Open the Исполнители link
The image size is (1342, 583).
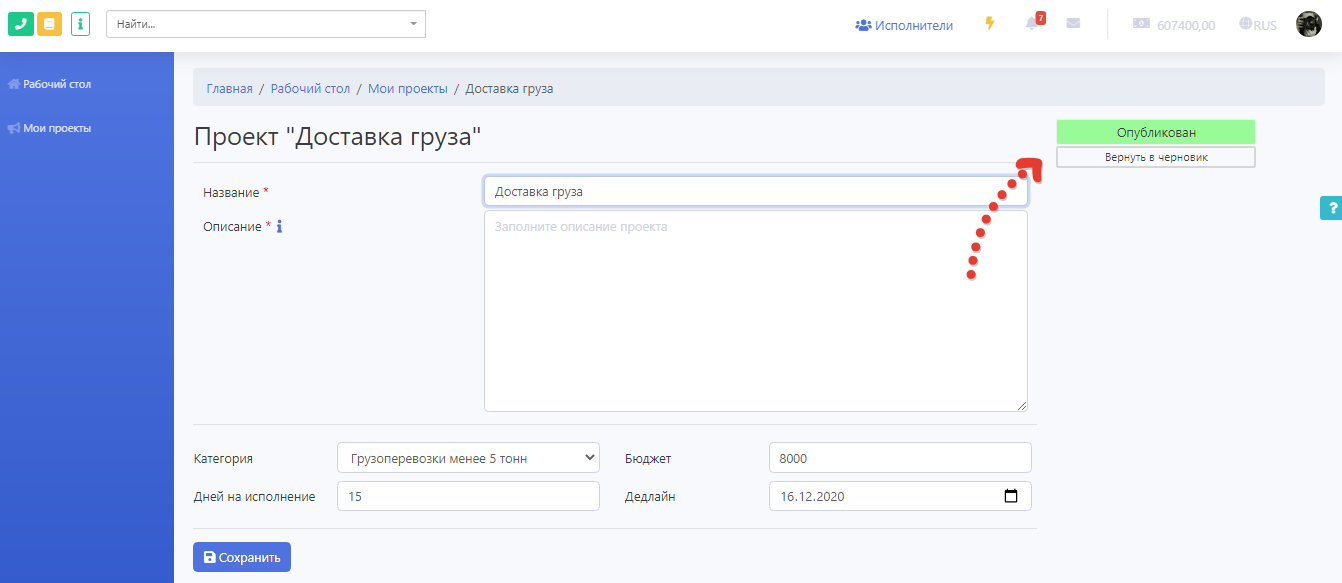coord(904,25)
